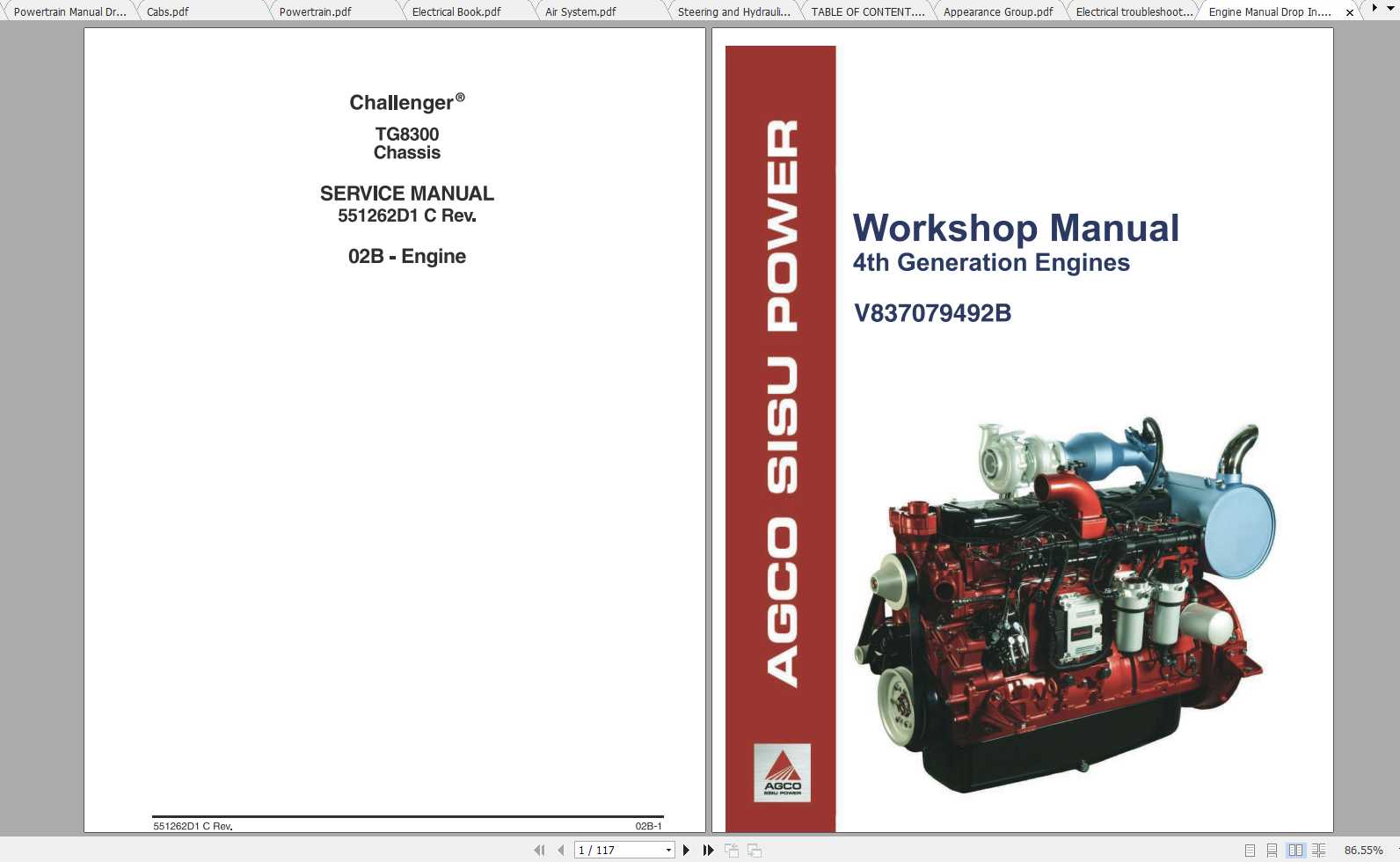
Task: Close the Engine Manual Drop In tab
Action: (x=1350, y=12)
